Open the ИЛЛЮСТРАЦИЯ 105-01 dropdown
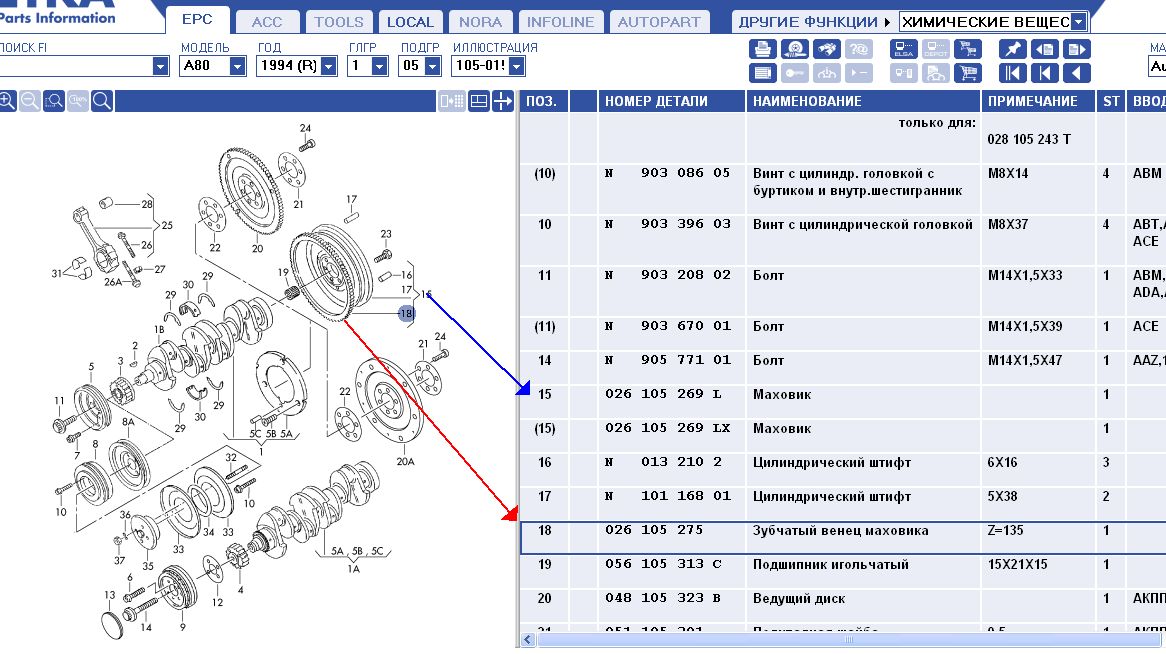This screenshot has width=1166, height=654. click(516, 66)
